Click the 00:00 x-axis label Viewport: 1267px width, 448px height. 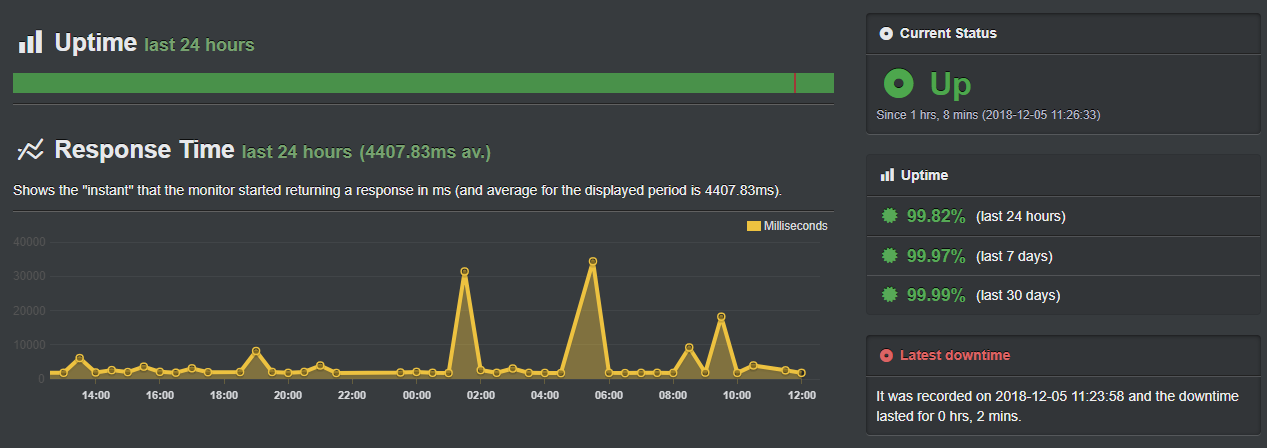coord(416,395)
